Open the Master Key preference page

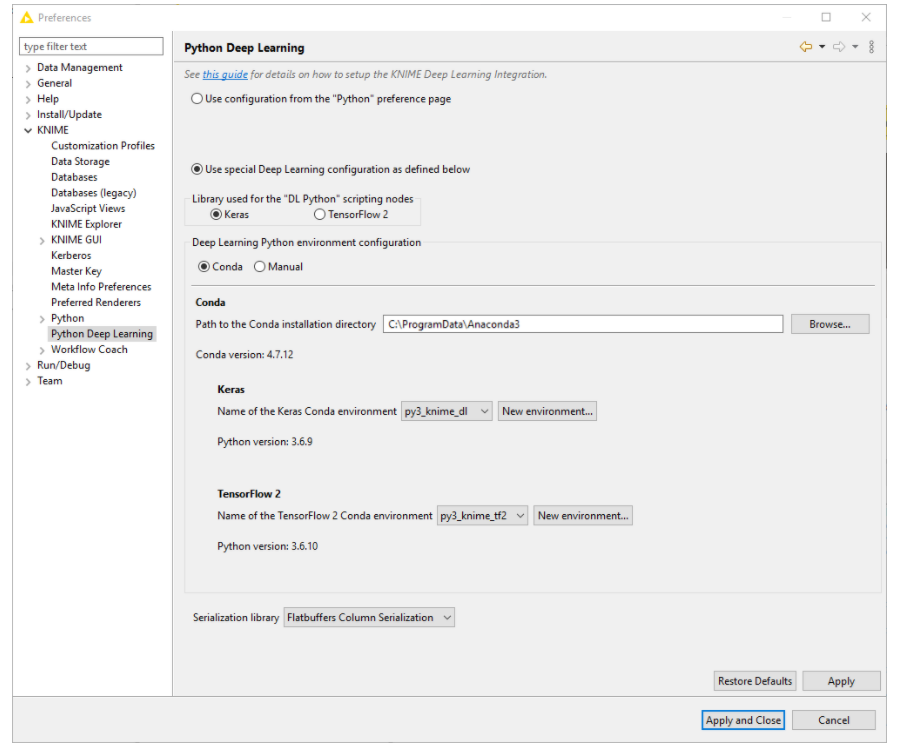pos(76,271)
